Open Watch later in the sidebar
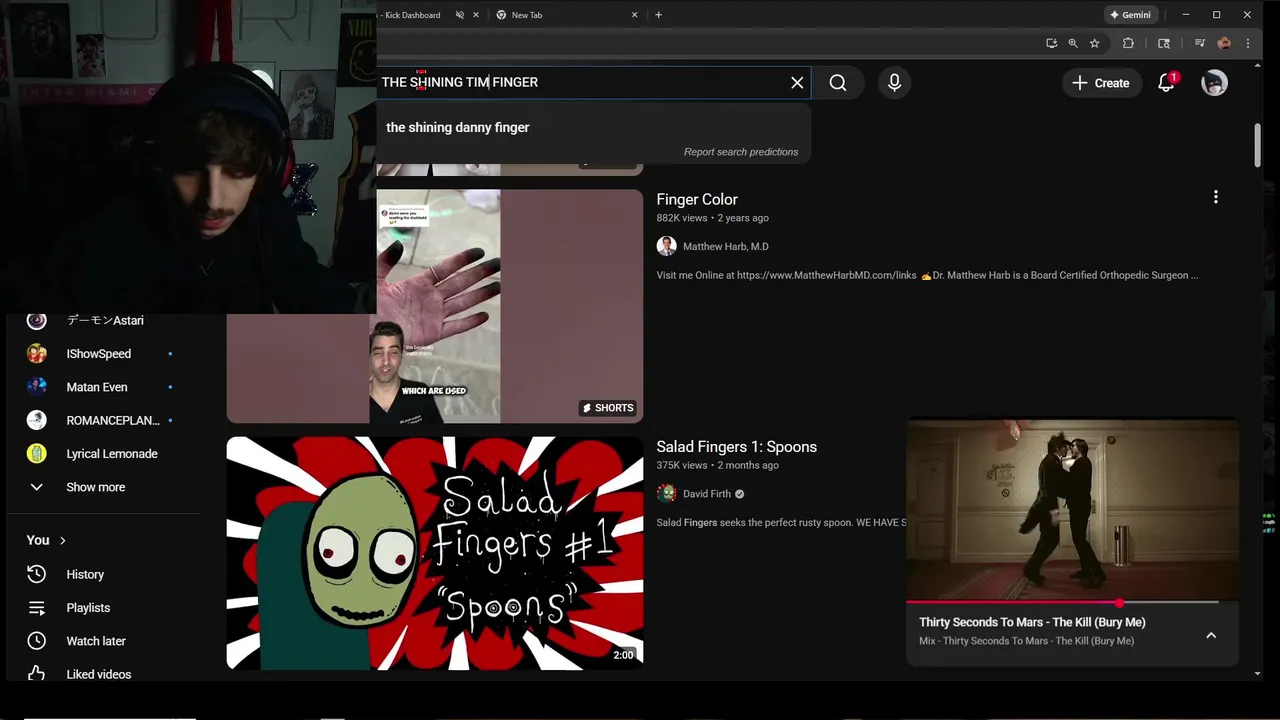 point(103,641)
